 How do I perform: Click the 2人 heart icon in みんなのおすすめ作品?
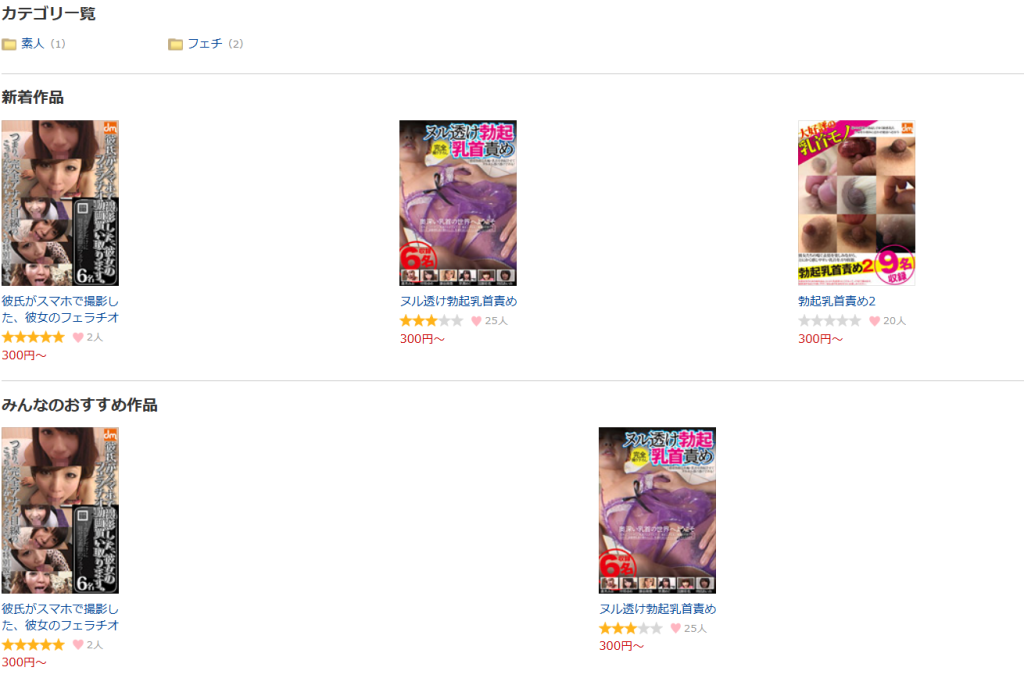pyautogui.click(x=78, y=645)
